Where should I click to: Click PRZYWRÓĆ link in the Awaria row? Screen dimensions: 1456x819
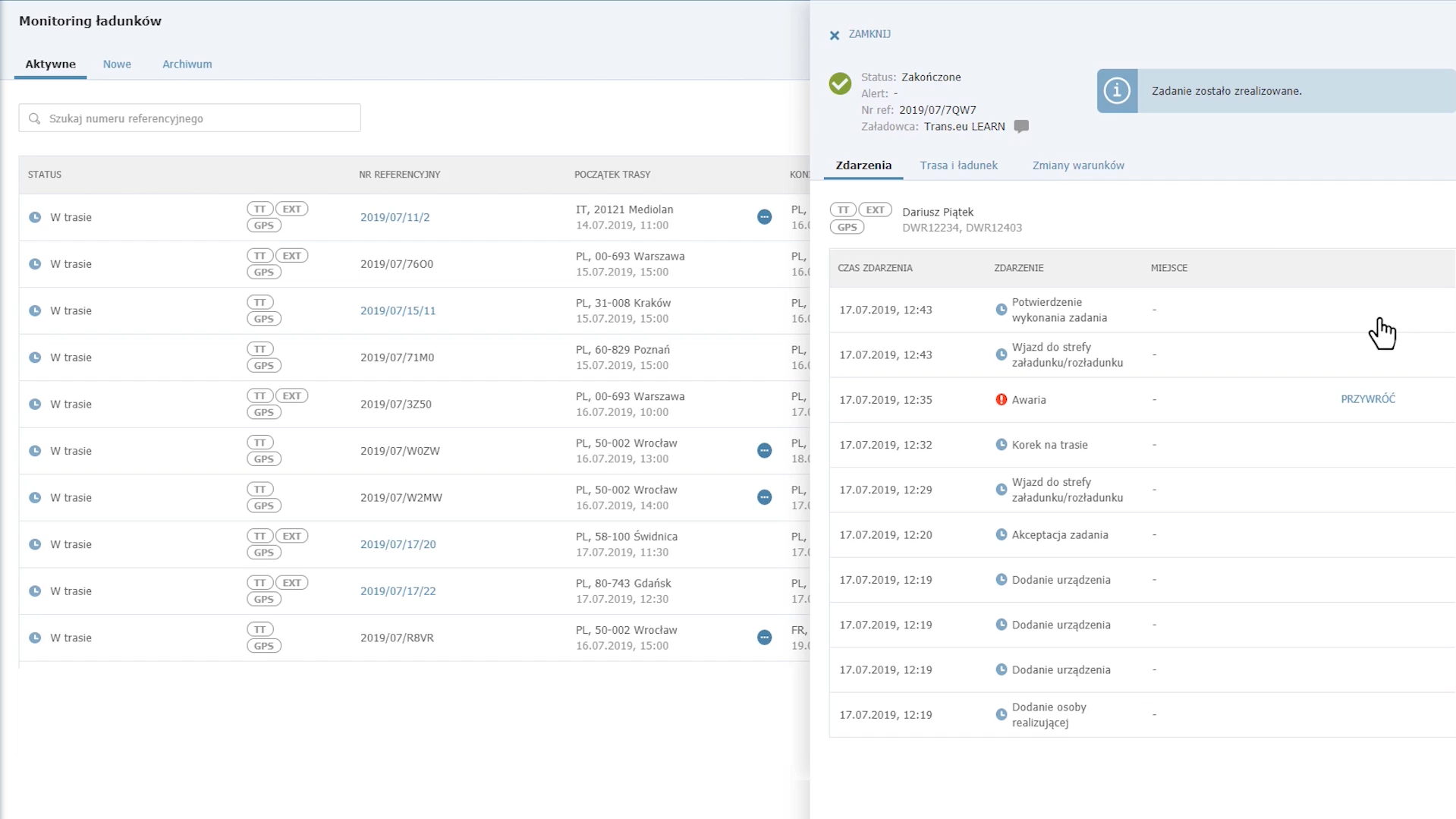tap(1367, 398)
